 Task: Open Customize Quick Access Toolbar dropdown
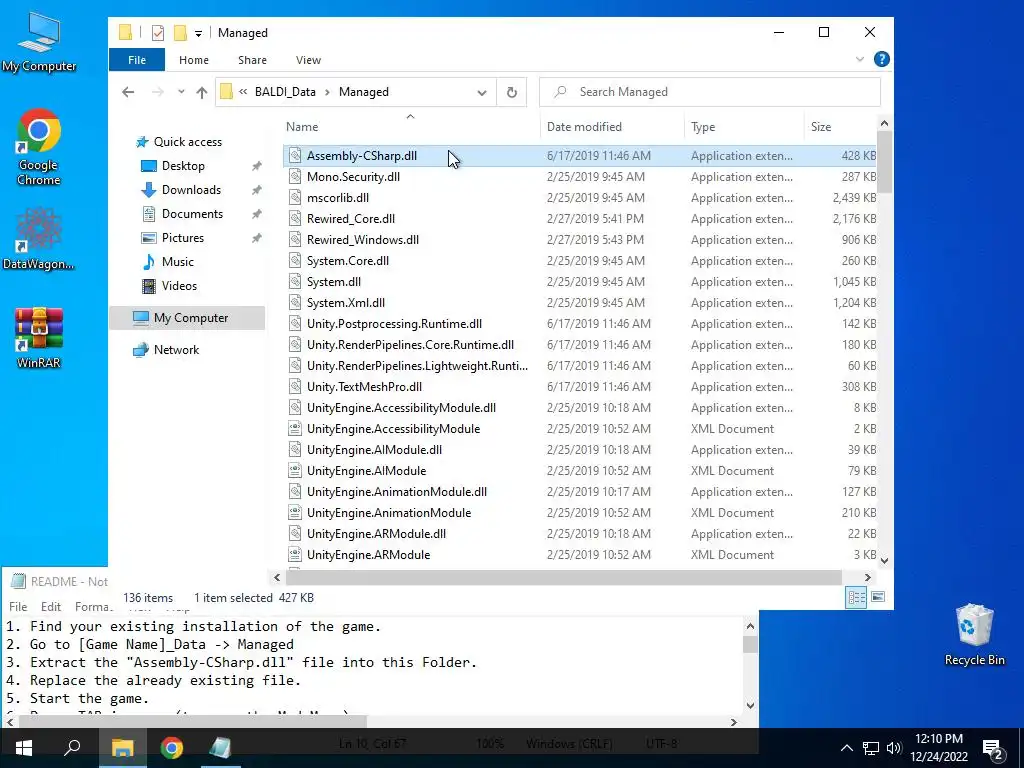(x=198, y=33)
